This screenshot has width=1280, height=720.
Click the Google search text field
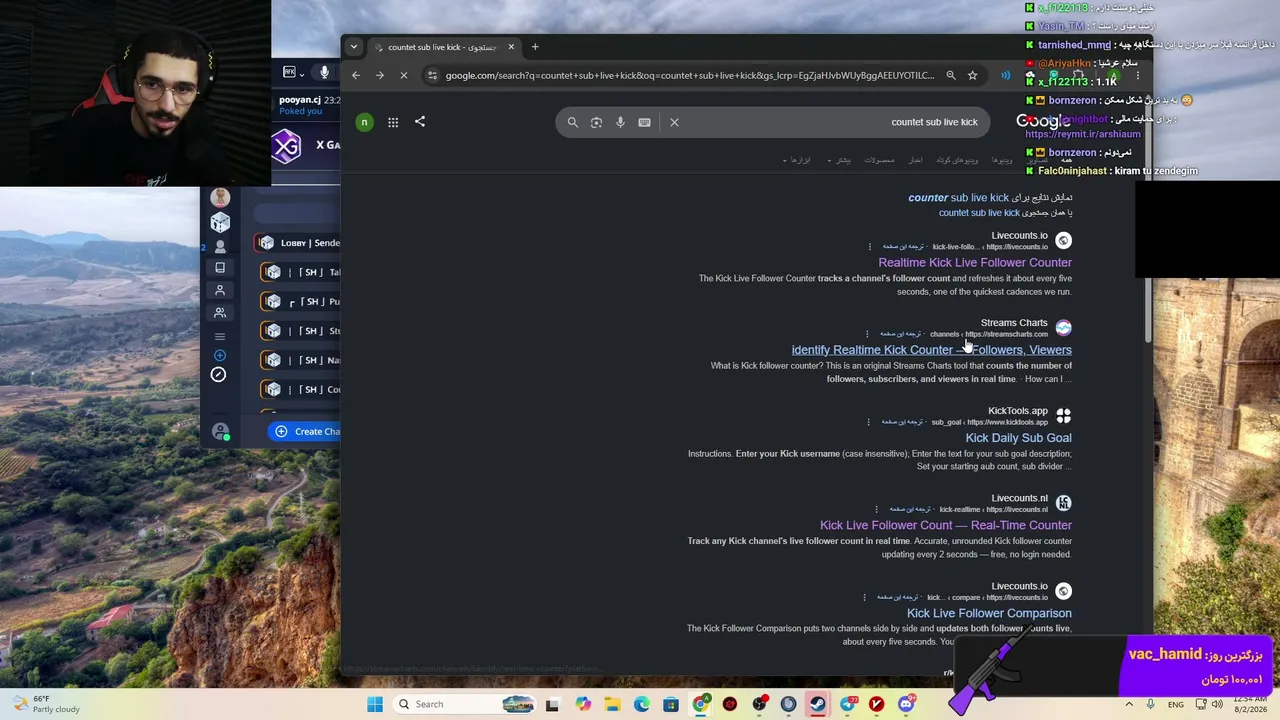830,122
